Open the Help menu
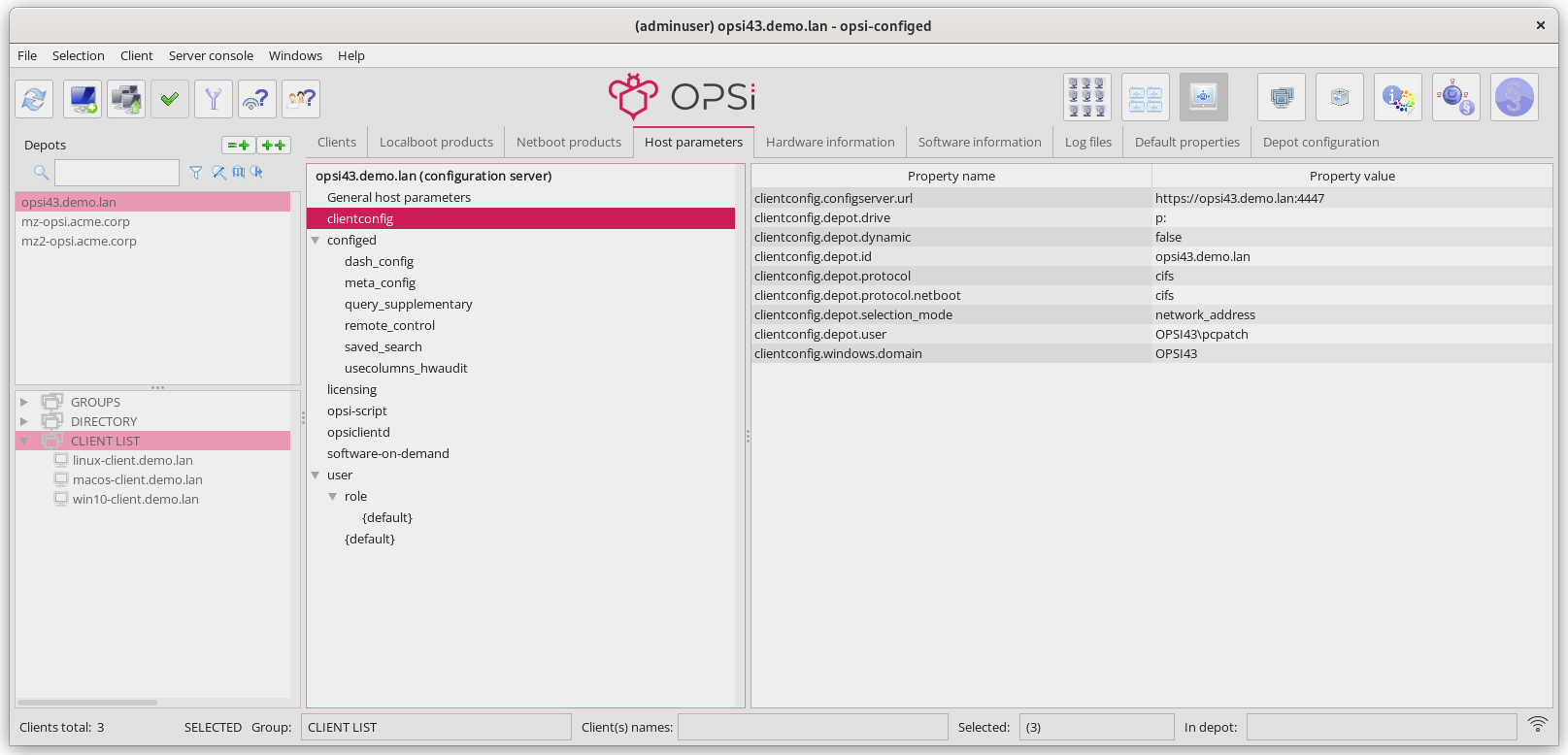 tap(351, 56)
